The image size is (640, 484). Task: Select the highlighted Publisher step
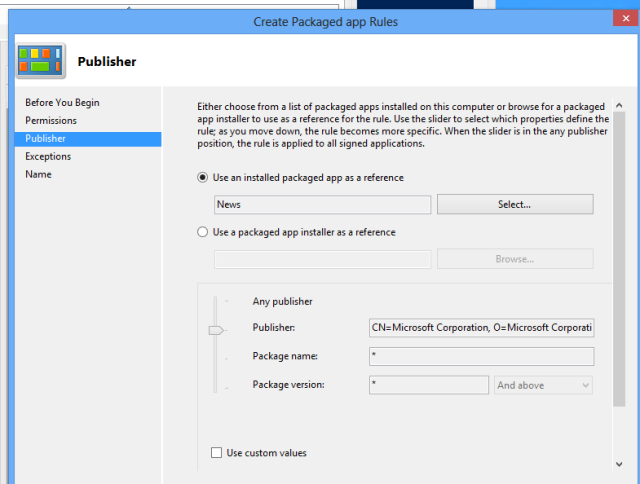(x=88, y=139)
